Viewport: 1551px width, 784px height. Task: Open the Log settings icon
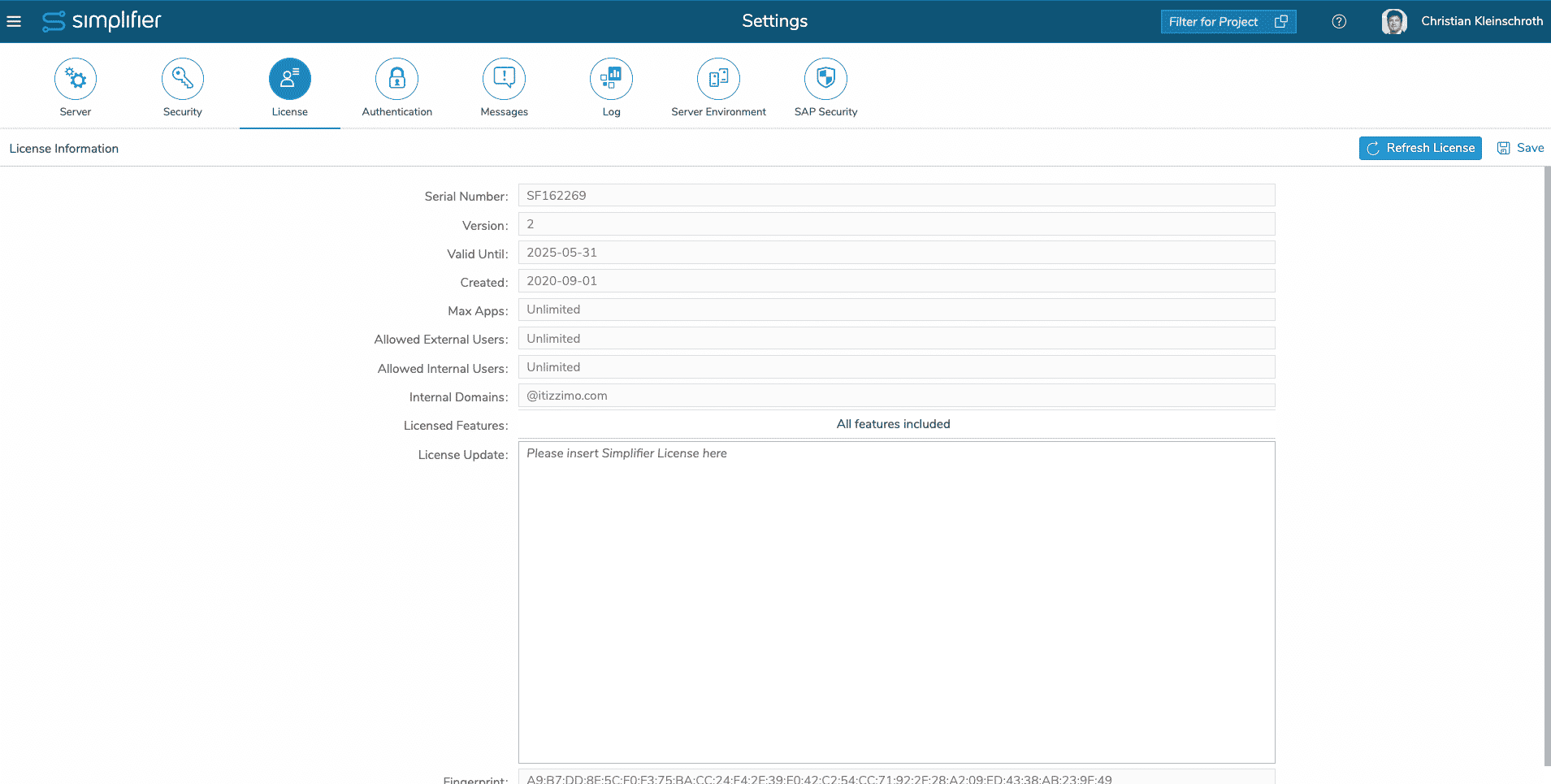[612, 79]
